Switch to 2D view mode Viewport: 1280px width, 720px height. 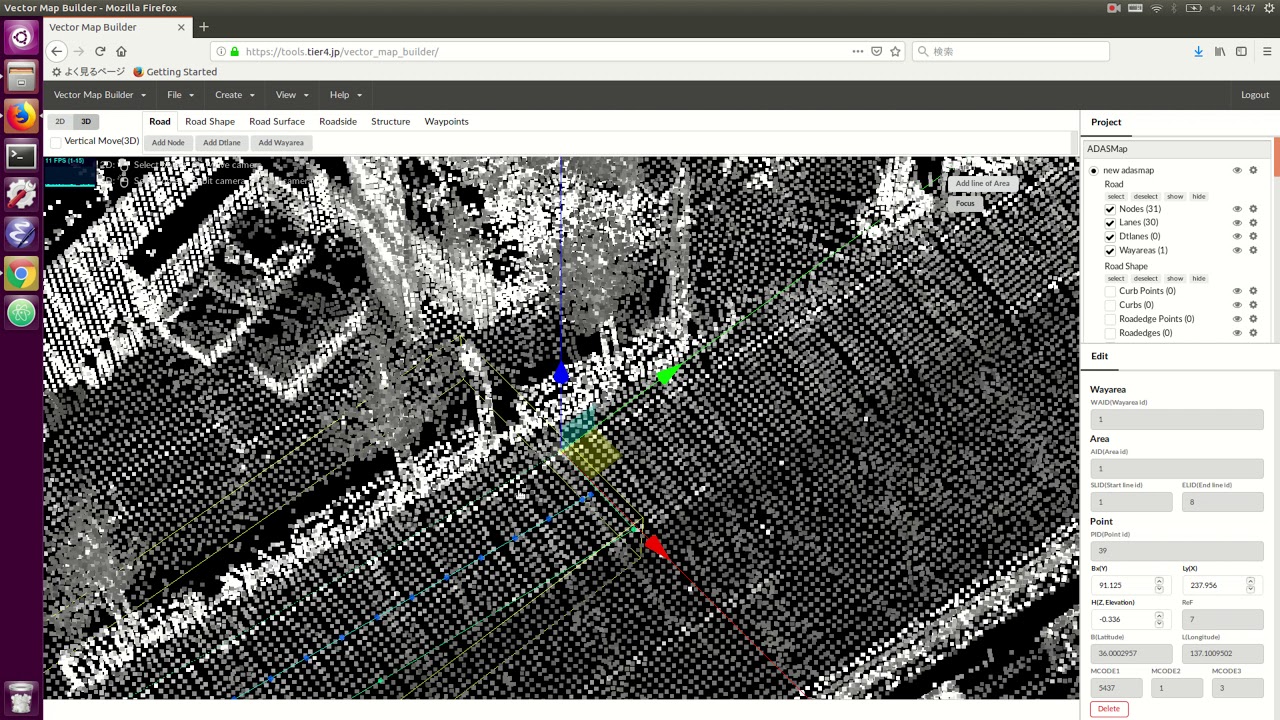(60, 121)
